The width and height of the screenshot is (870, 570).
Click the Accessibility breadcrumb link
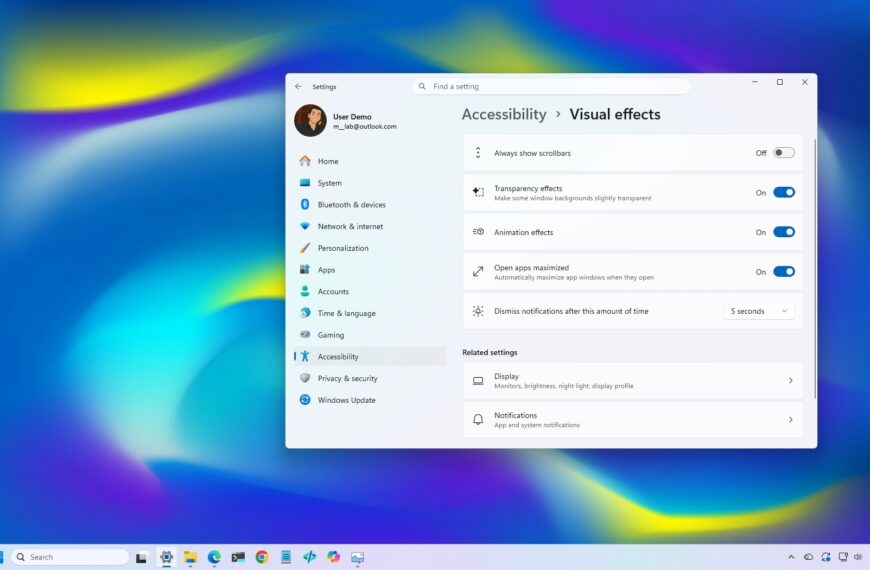point(504,114)
